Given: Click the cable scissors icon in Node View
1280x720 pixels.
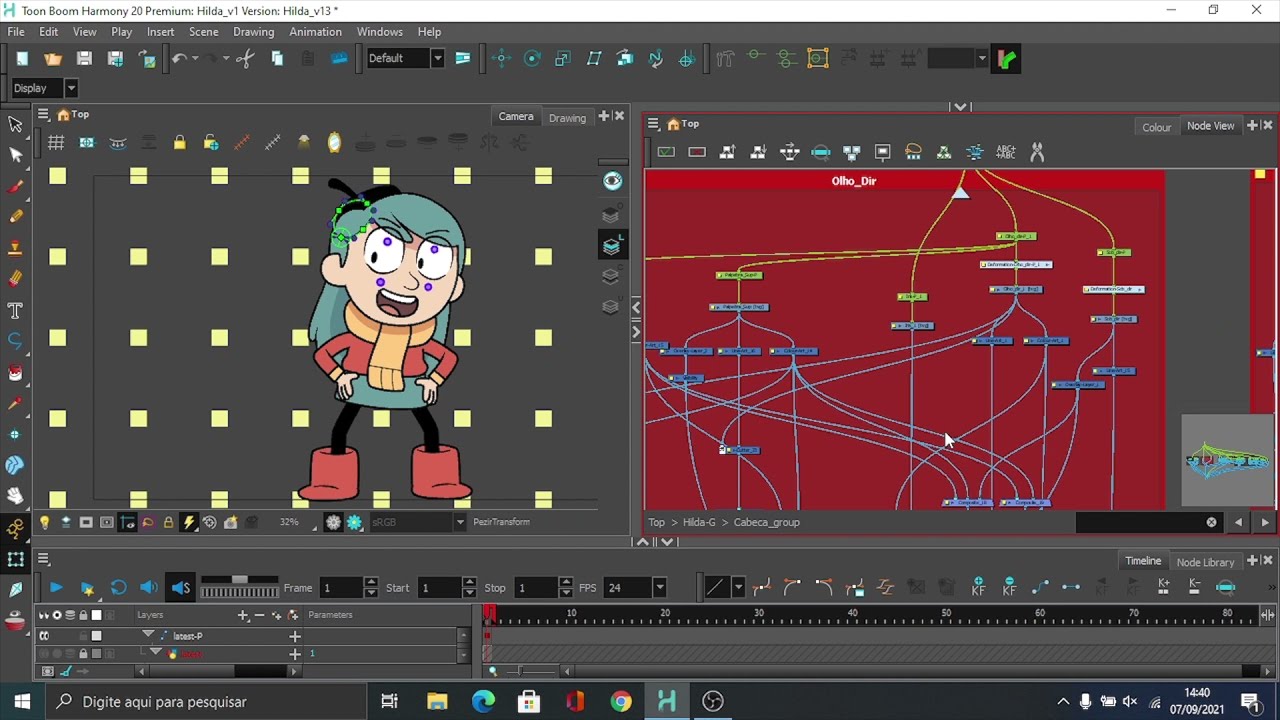Looking at the screenshot, I should (1037, 152).
